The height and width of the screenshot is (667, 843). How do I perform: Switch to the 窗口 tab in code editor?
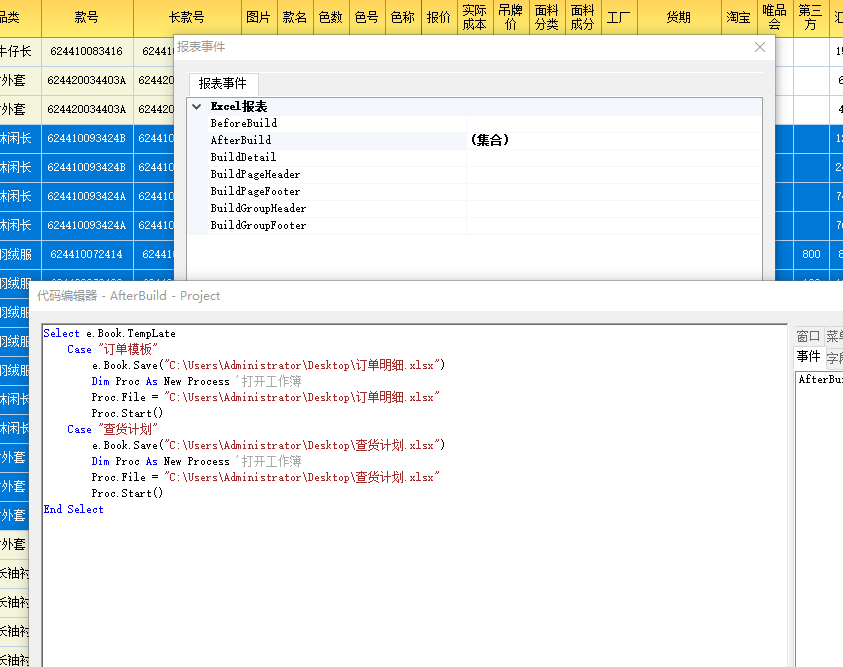click(808, 336)
